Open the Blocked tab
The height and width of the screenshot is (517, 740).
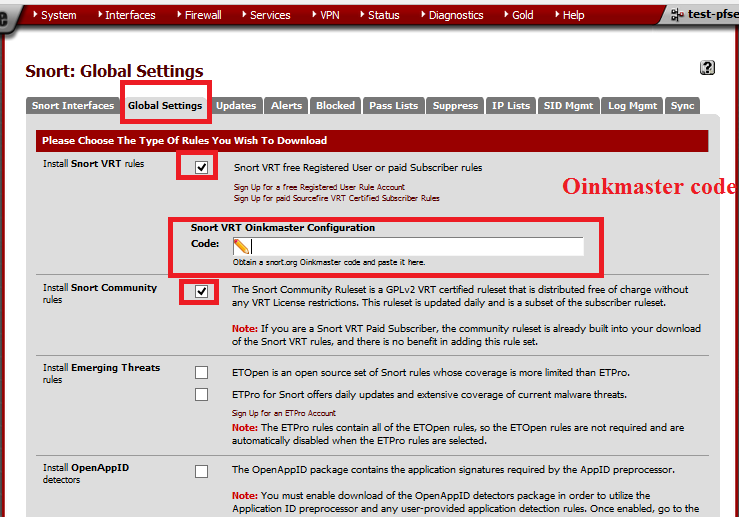click(335, 106)
